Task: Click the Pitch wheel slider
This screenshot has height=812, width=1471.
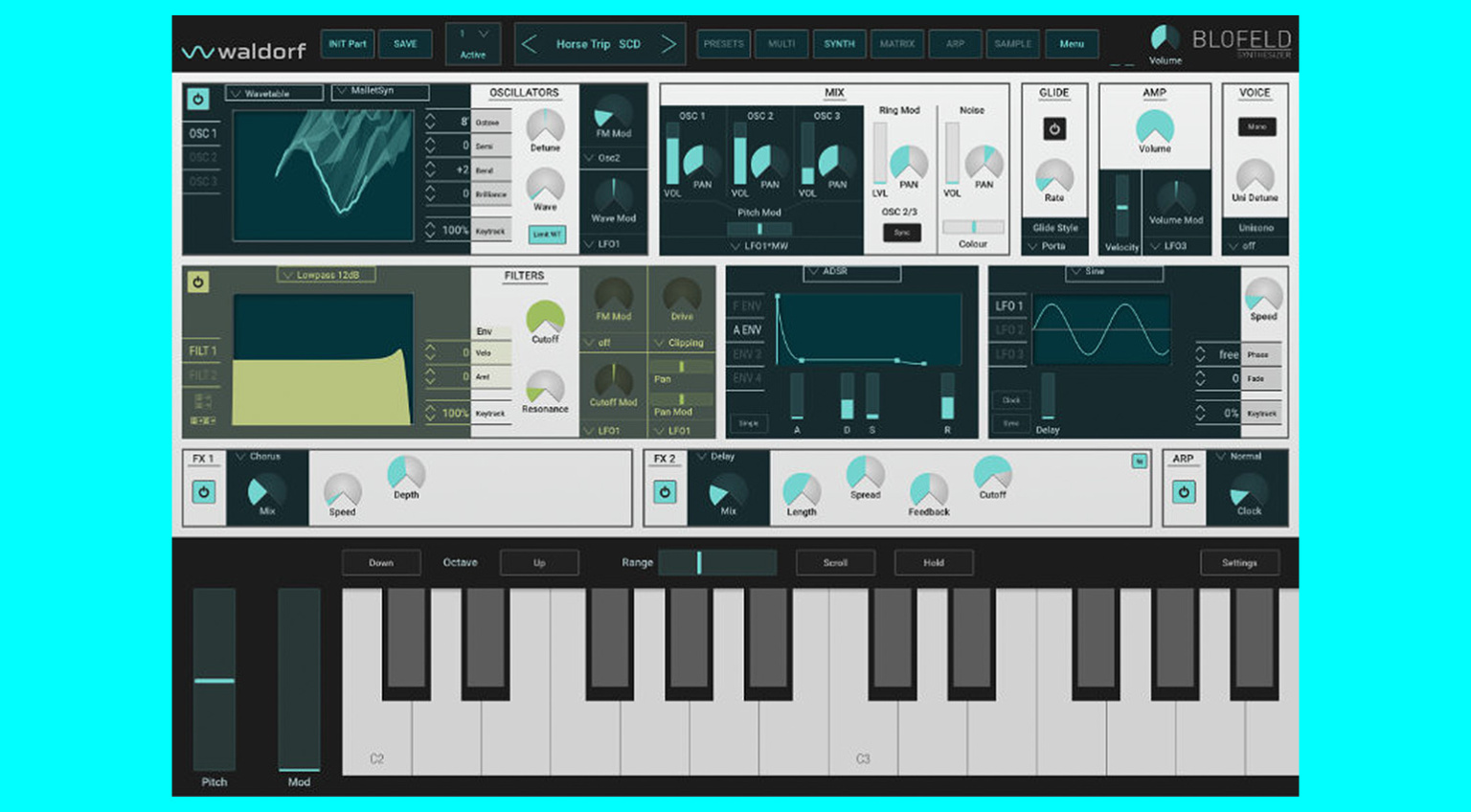Action: coord(215,679)
